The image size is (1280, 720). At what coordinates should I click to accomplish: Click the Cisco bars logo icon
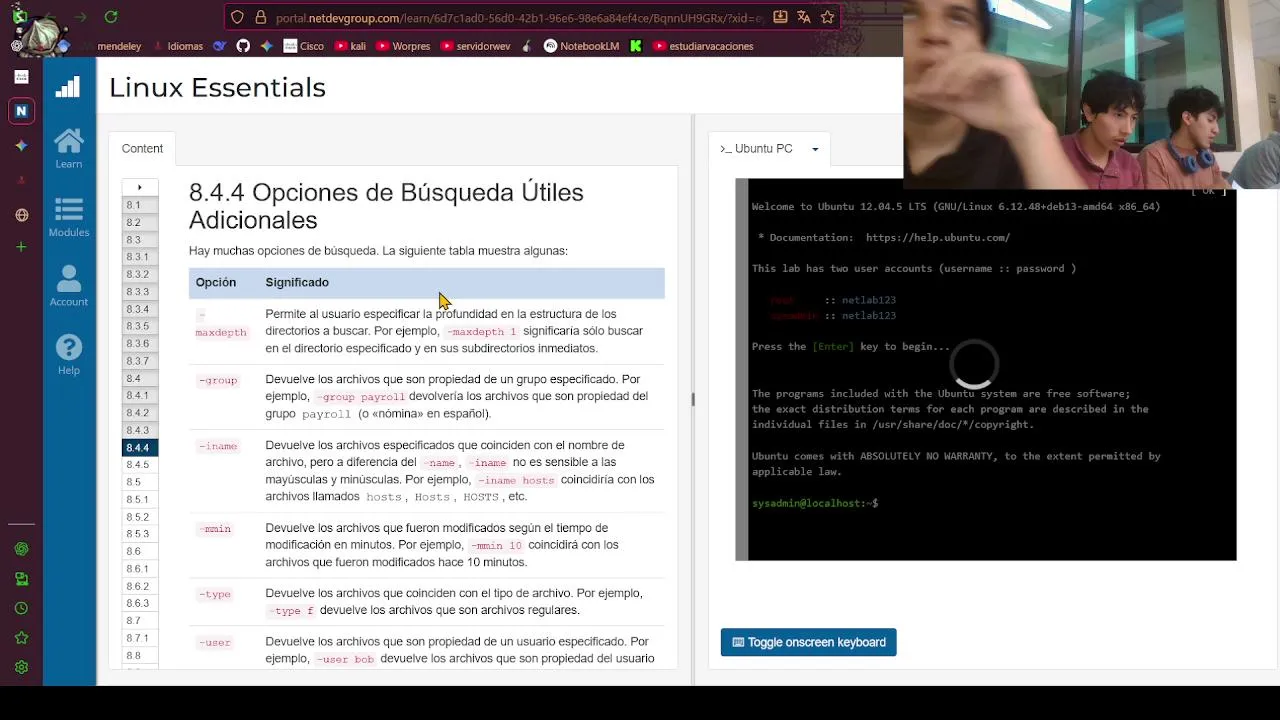click(68, 87)
